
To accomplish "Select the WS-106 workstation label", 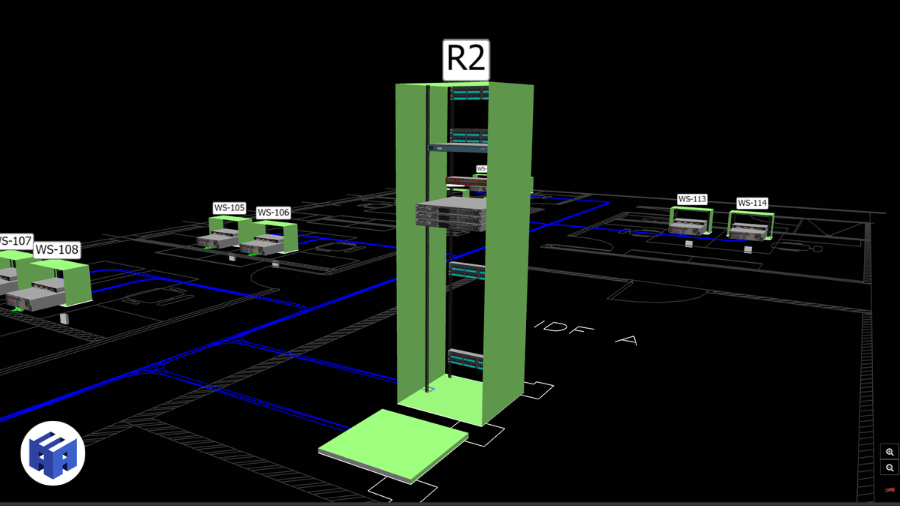I will tap(273, 212).
